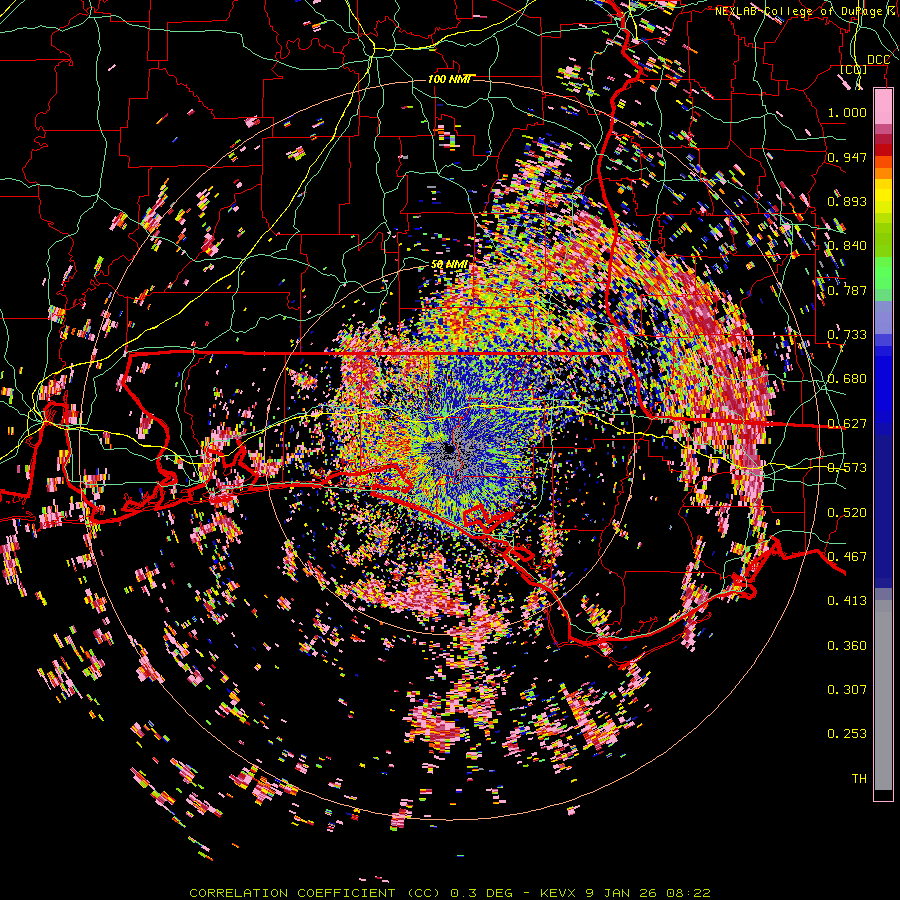This screenshot has height=900, width=900.
Task: Select the 0.520 legend value
Action: click(847, 512)
